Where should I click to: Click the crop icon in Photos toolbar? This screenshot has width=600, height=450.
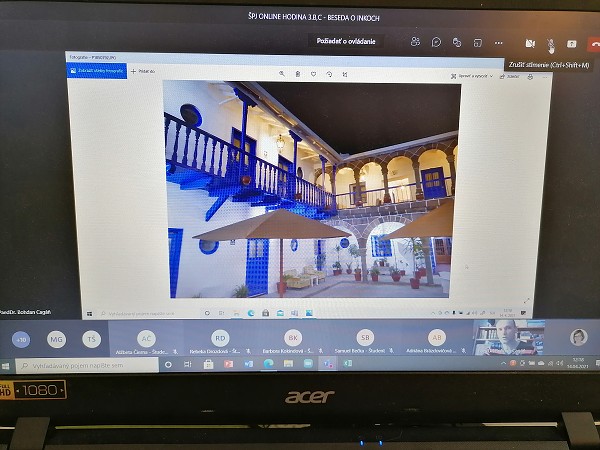pyautogui.click(x=345, y=74)
